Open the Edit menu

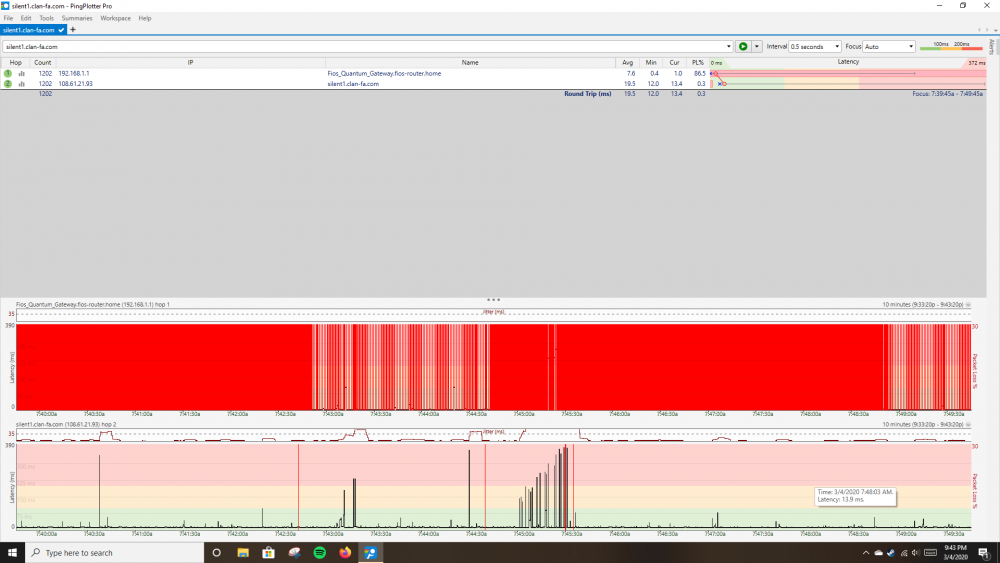[26, 18]
